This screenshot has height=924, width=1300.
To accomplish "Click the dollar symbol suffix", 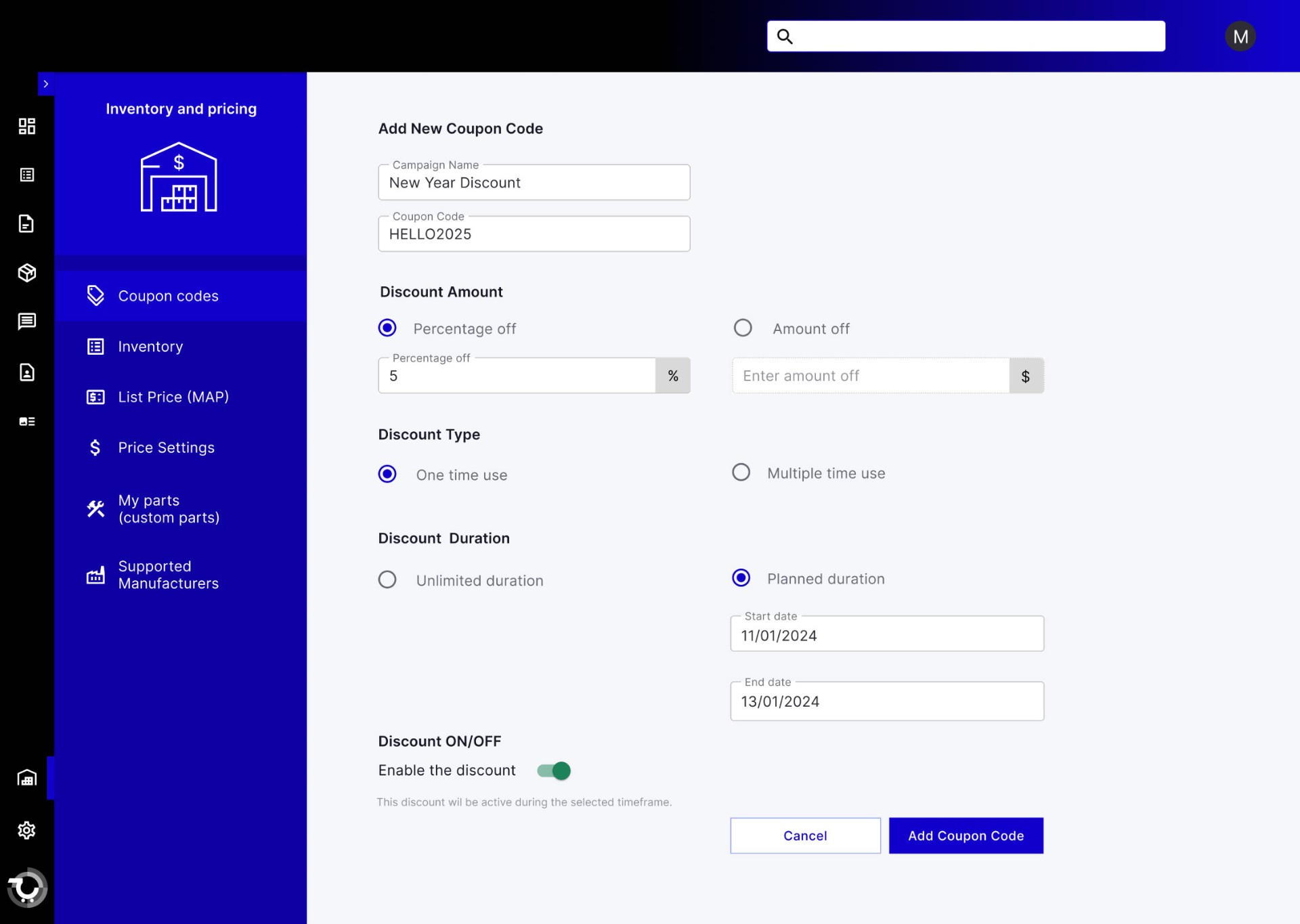I will [1026, 376].
